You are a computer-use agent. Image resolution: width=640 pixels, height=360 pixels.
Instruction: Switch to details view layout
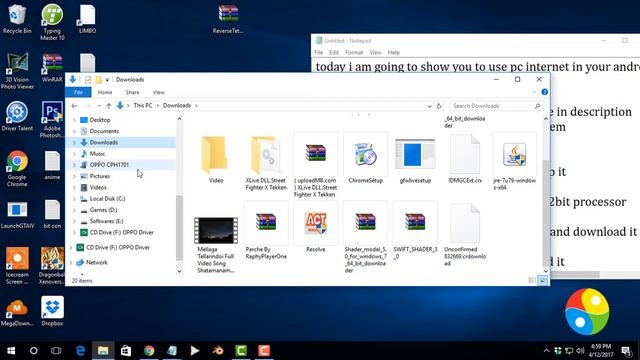[x=532, y=280]
